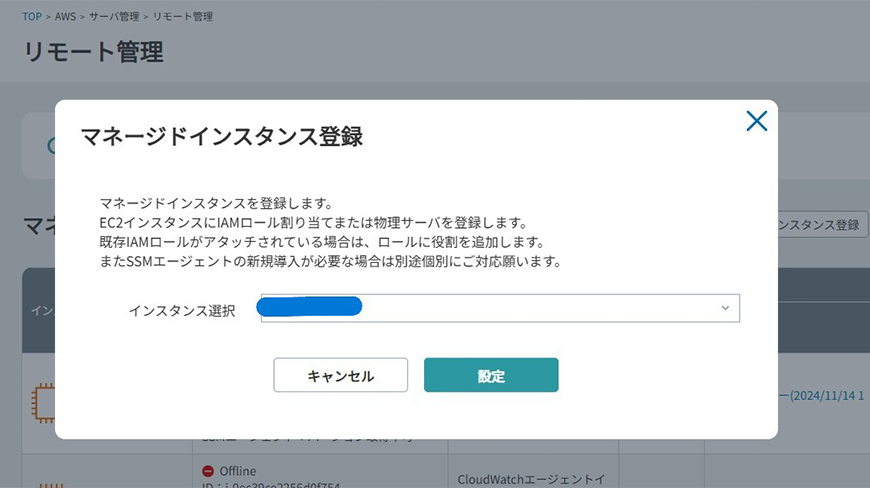Click the red Offline status icon
This screenshot has height=488, width=870.
tap(208, 471)
